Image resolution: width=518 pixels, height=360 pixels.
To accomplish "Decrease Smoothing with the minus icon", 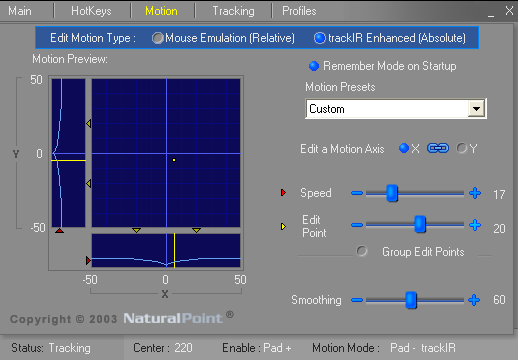I will click(x=357, y=300).
